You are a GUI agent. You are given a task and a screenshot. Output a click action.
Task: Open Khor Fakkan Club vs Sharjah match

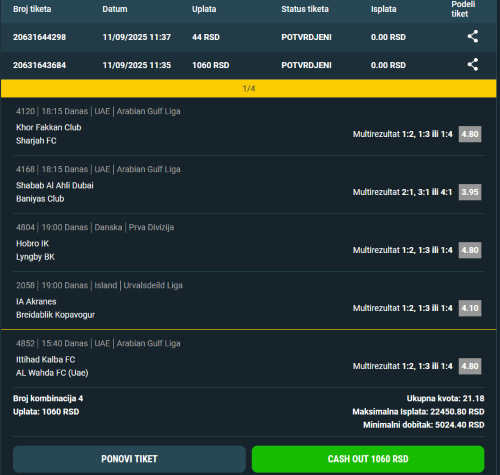pos(49,134)
